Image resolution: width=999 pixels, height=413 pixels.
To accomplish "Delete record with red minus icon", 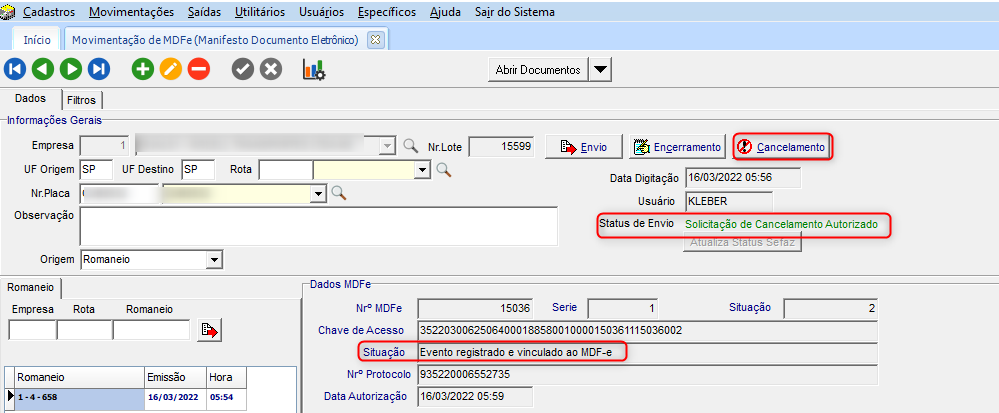I will coord(198,69).
